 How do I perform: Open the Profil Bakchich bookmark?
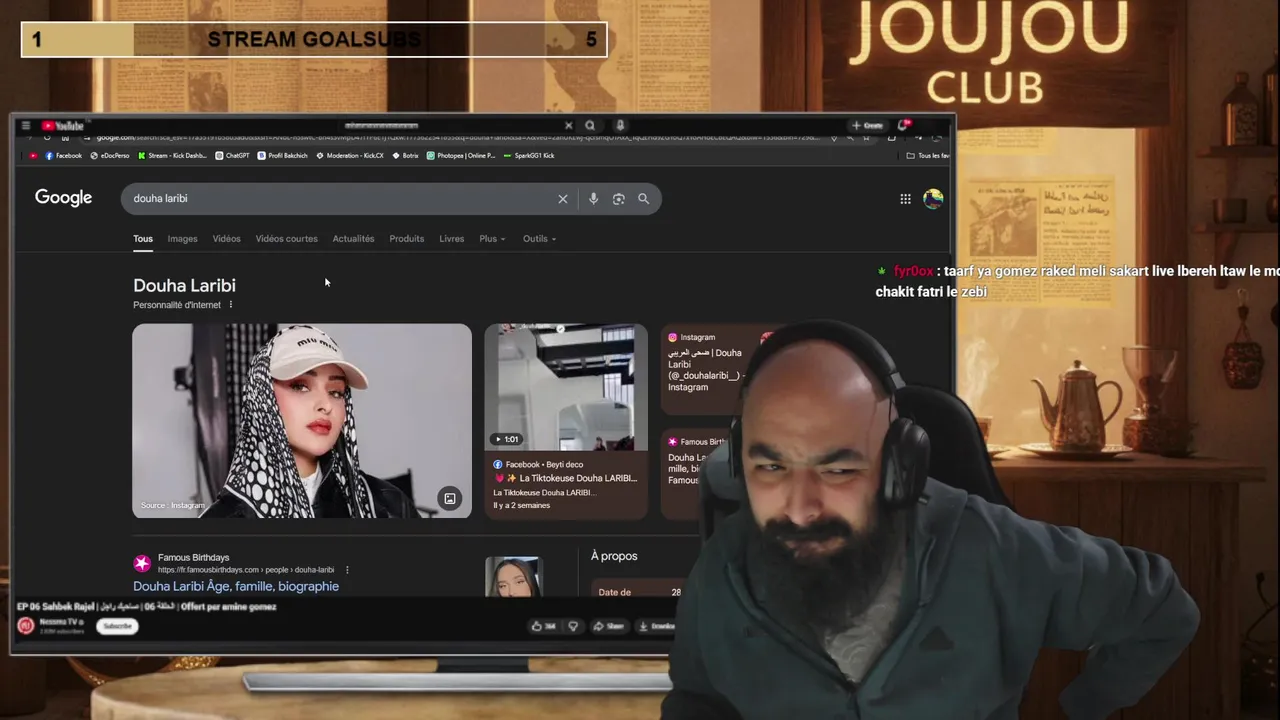pyautogui.click(x=283, y=156)
